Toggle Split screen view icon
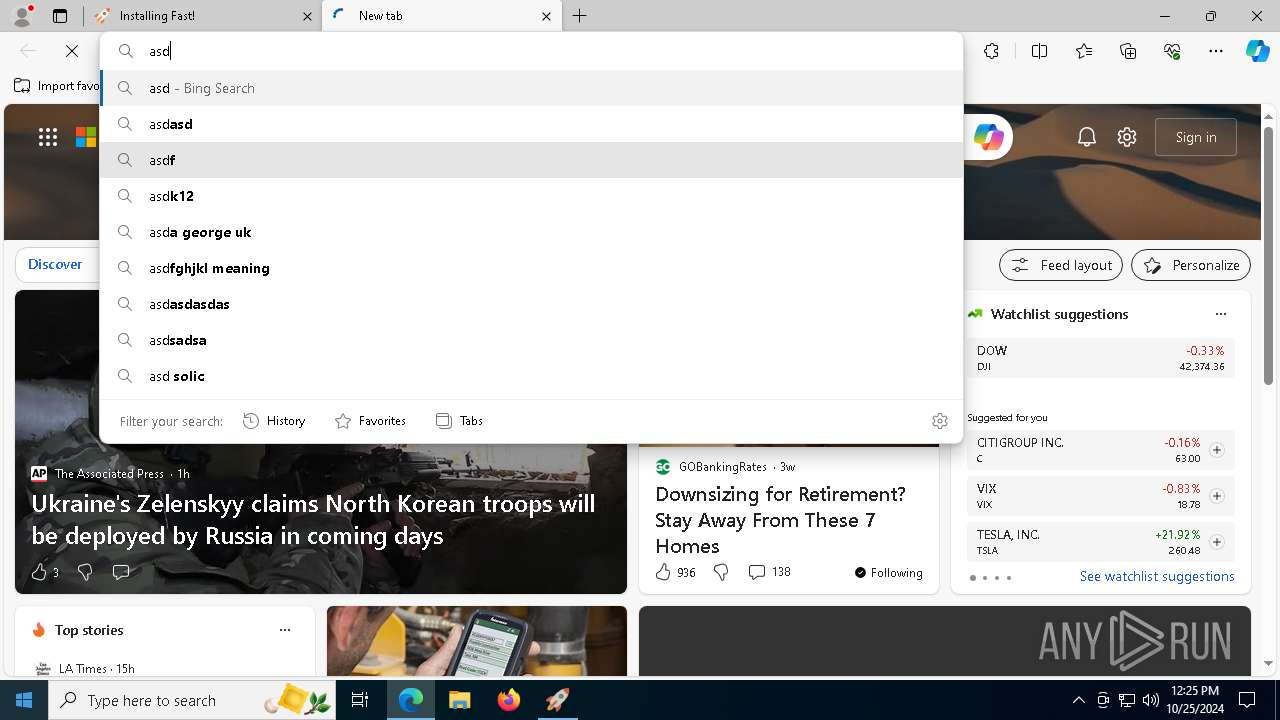The image size is (1280, 720). 1039,51
